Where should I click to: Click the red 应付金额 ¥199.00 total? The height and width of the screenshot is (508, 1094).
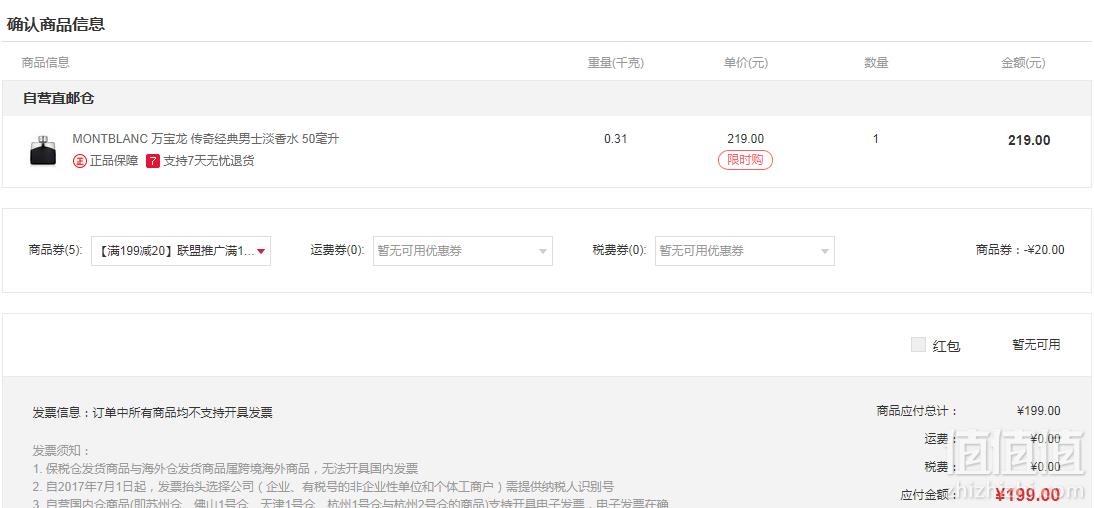click(x=1028, y=495)
